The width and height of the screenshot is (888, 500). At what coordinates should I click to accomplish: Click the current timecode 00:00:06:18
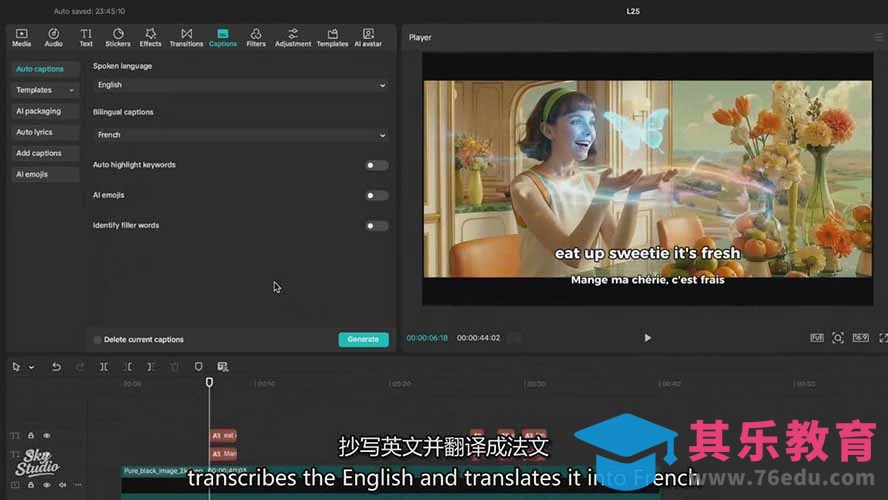pos(427,338)
